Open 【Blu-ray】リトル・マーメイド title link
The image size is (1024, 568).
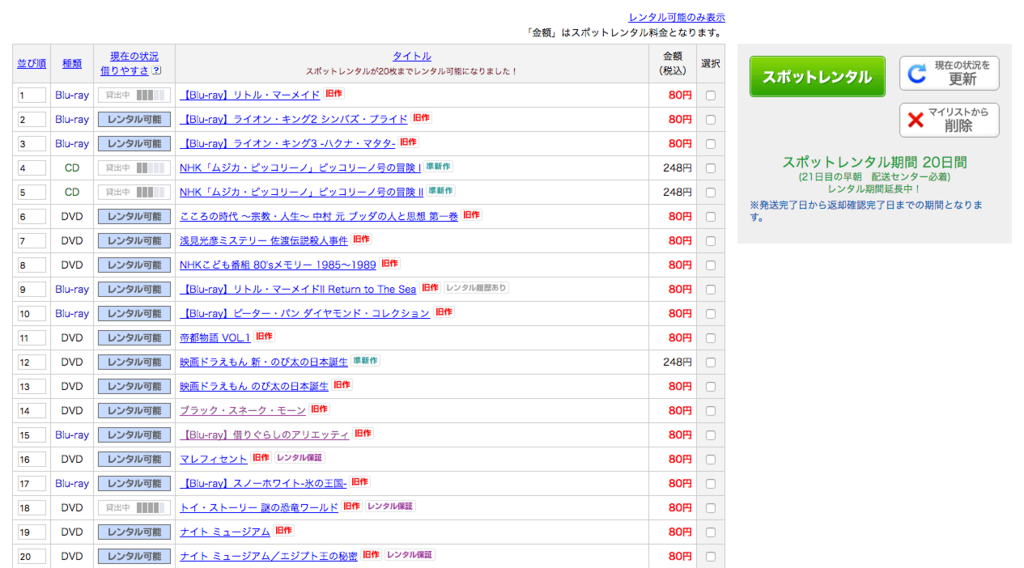249,95
